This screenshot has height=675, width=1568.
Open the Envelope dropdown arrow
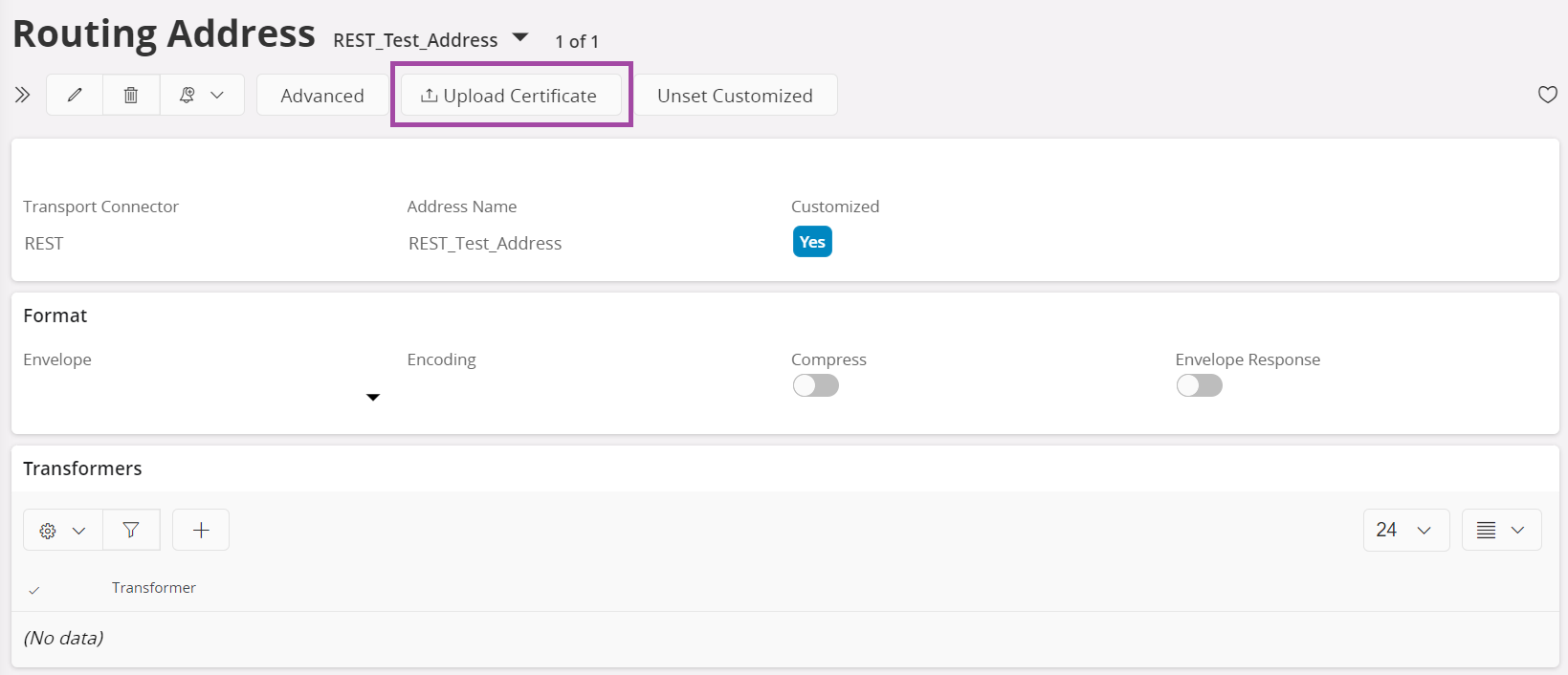coord(373,397)
